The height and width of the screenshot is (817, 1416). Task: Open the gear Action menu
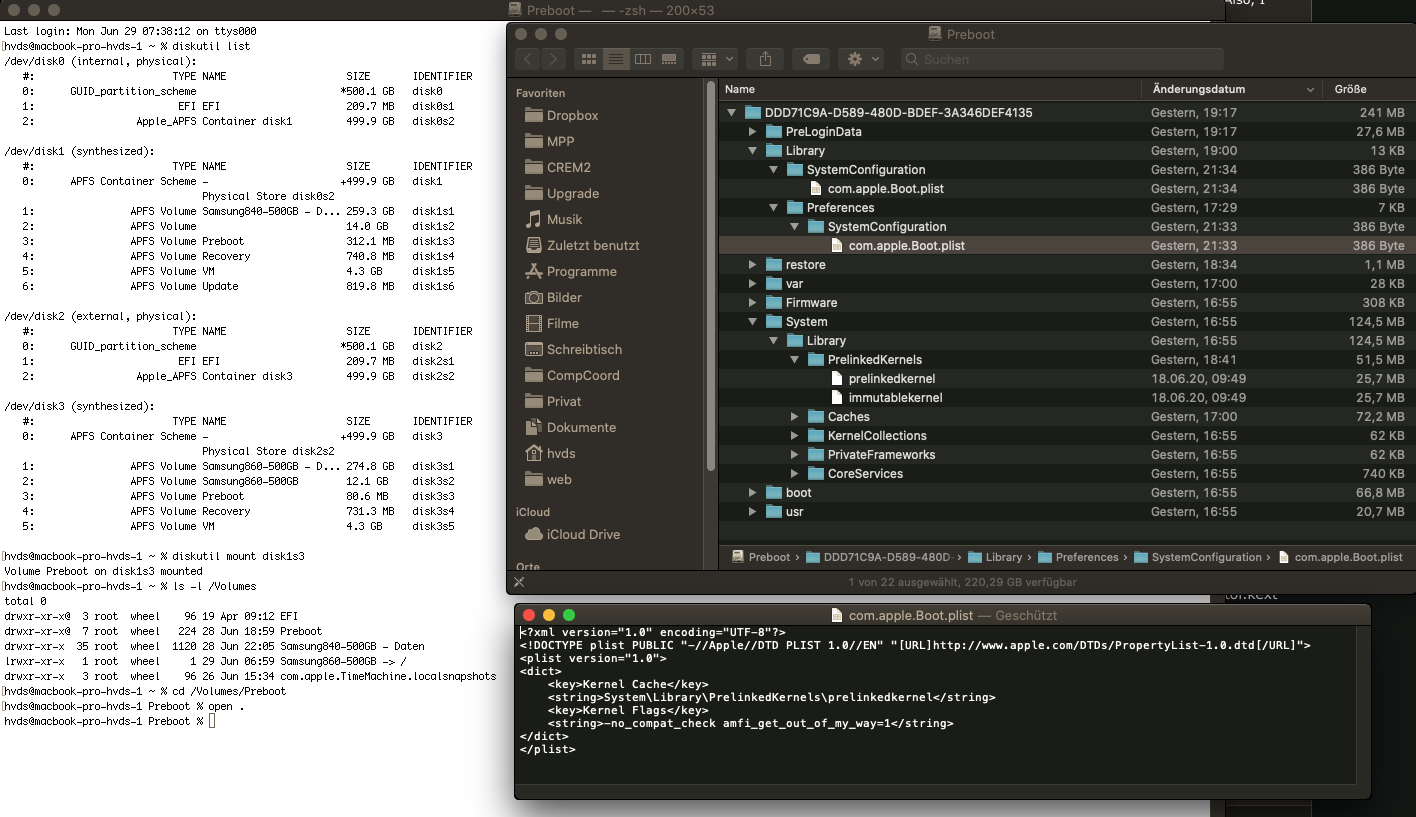tap(861, 59)
